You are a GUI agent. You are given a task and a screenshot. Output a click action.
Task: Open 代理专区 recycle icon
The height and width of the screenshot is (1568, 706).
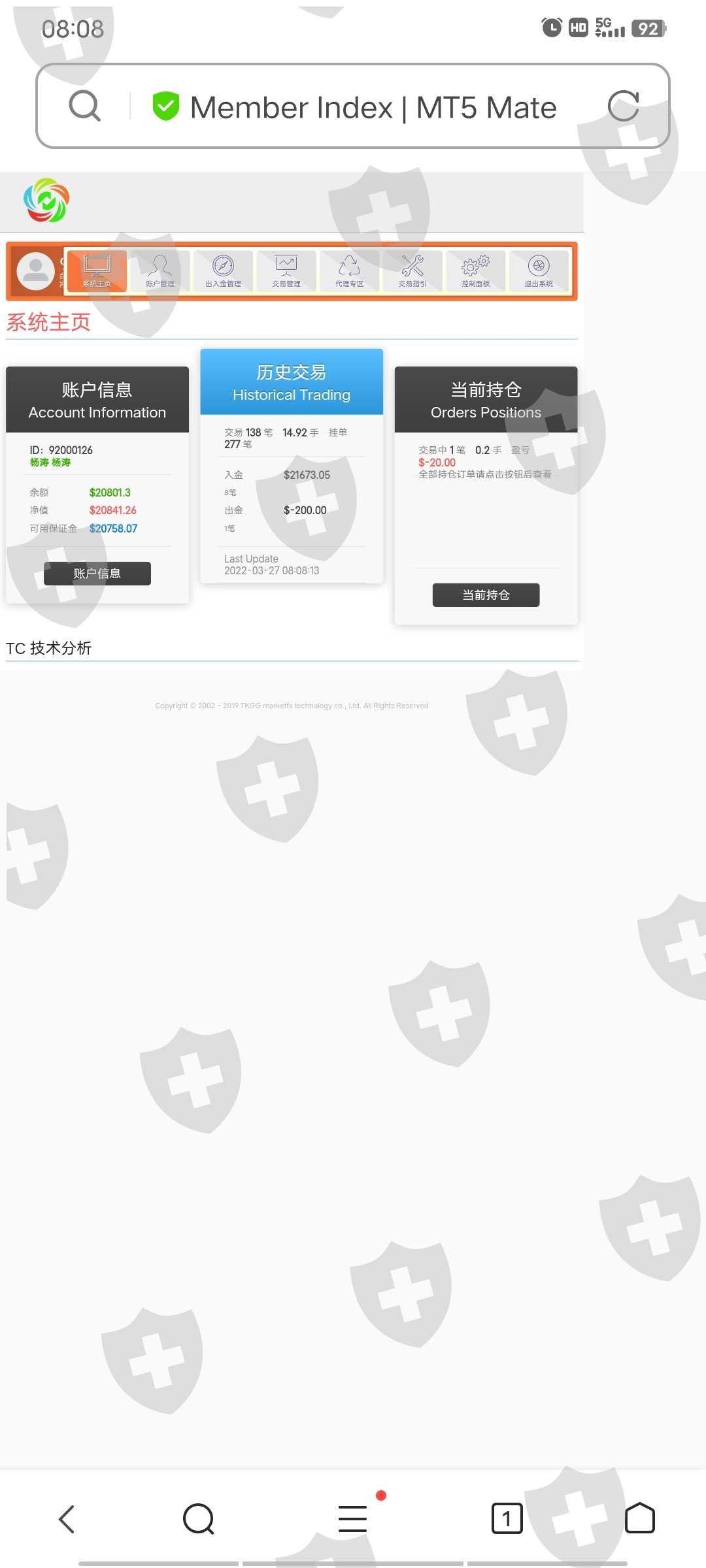[349, 270]
